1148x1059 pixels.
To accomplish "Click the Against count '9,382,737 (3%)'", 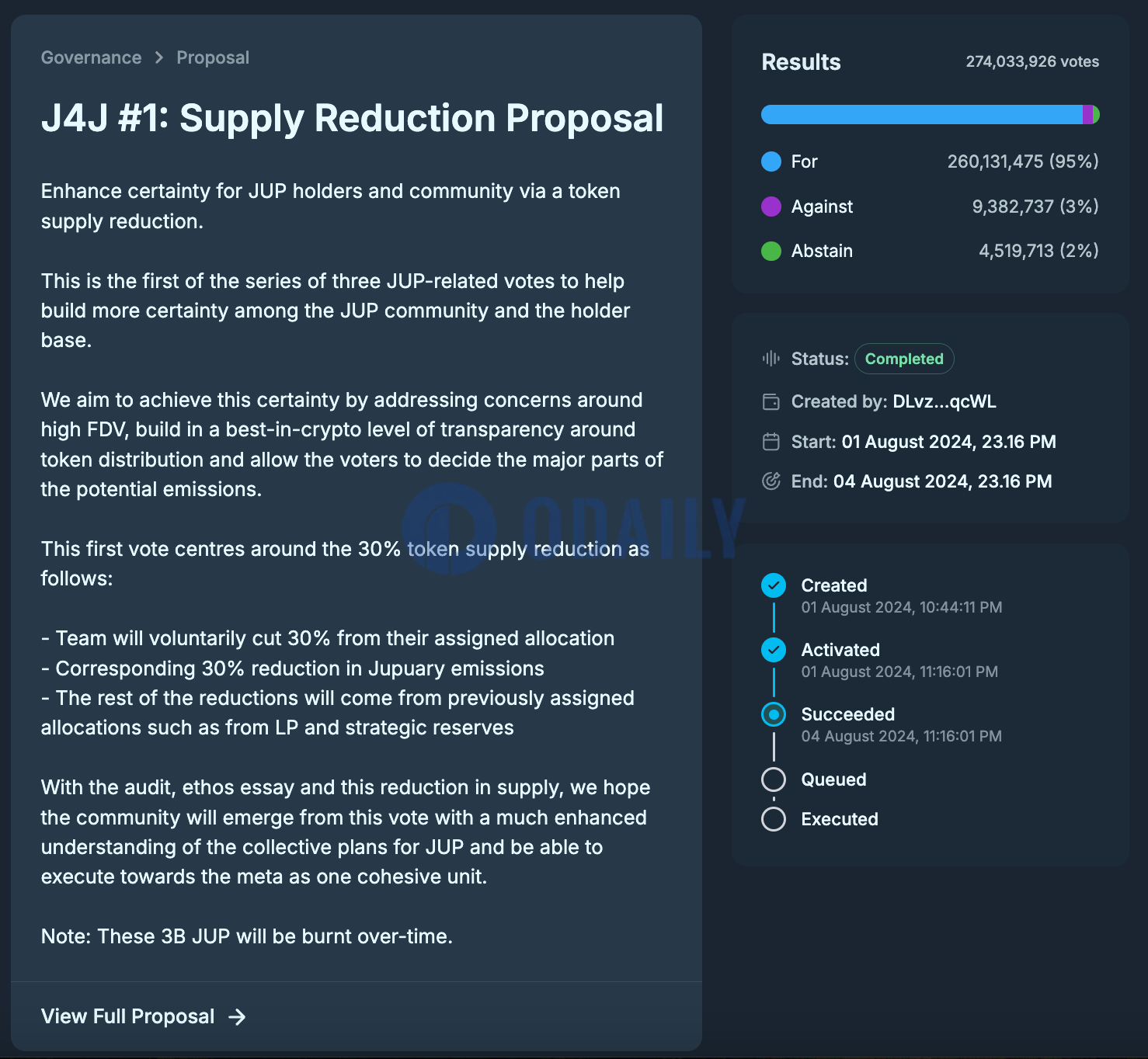I will (1035, 207).
